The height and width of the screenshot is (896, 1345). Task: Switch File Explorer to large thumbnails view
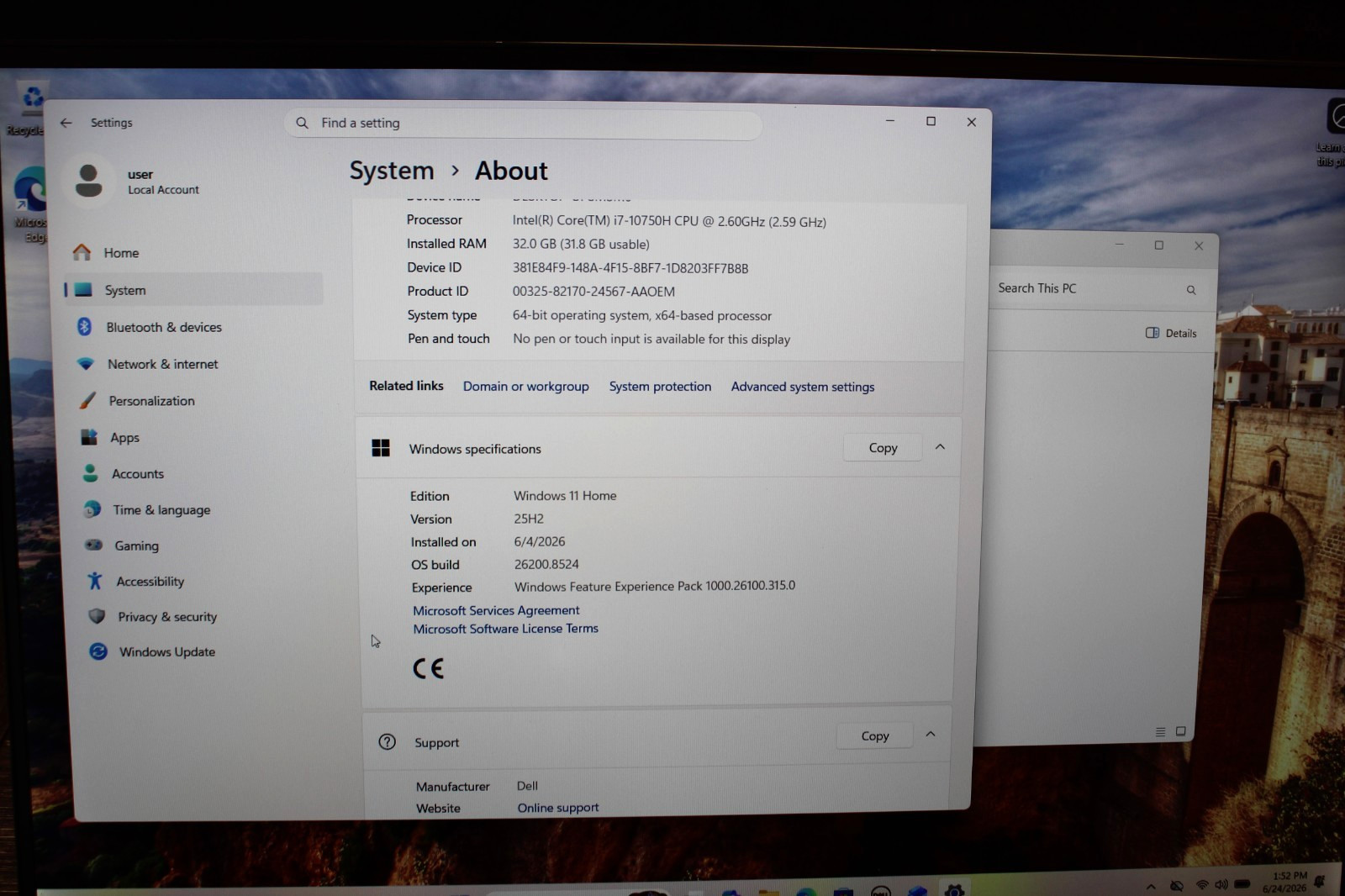click(x=1180, y=731)
